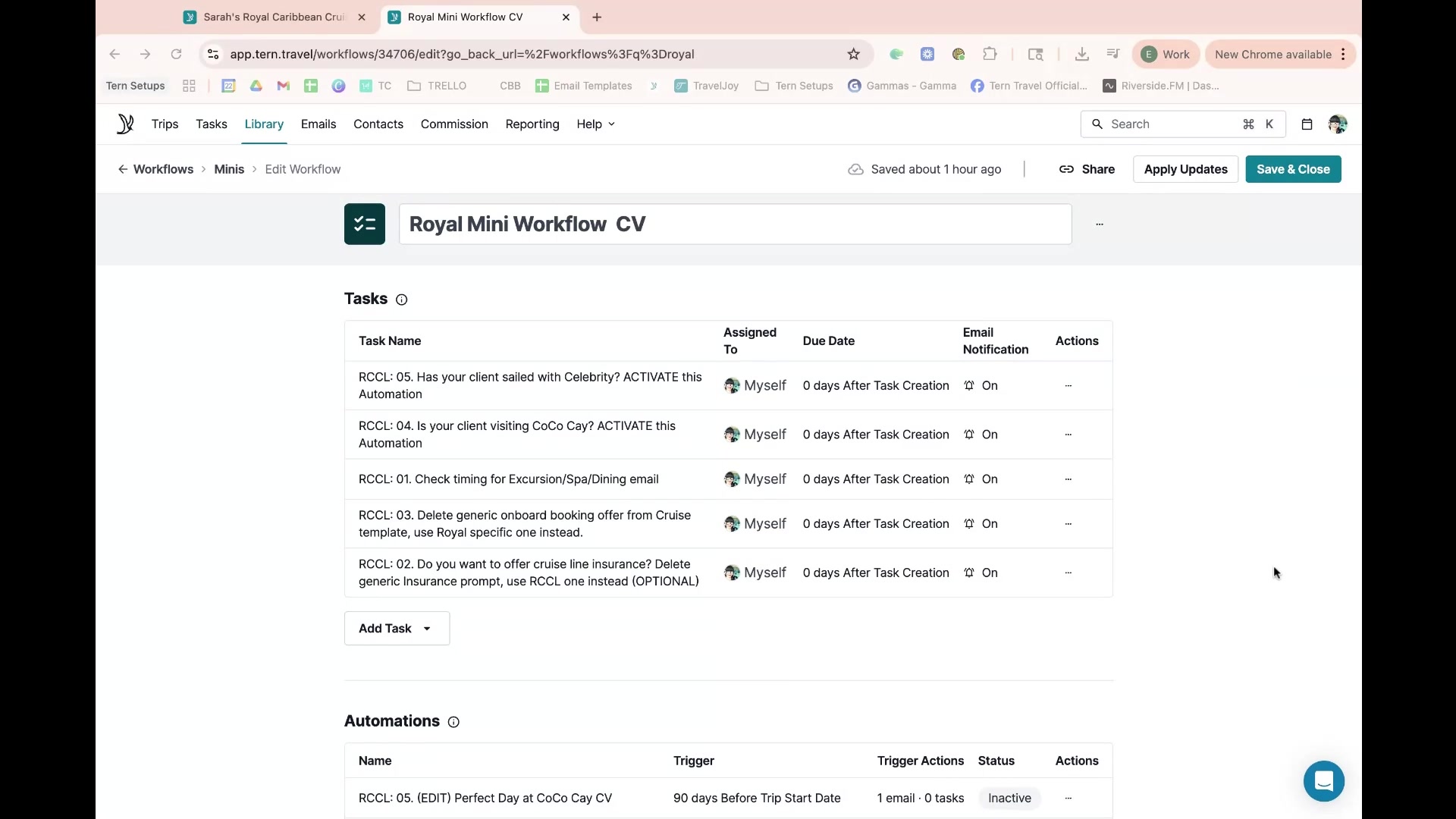
Task: Open a new browser tab
Action: 597,17
